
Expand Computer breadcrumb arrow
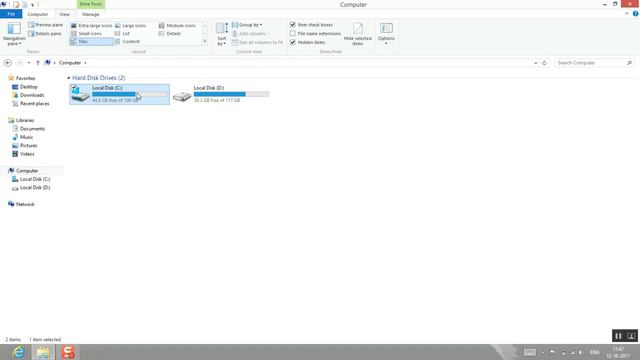point(85,63)
